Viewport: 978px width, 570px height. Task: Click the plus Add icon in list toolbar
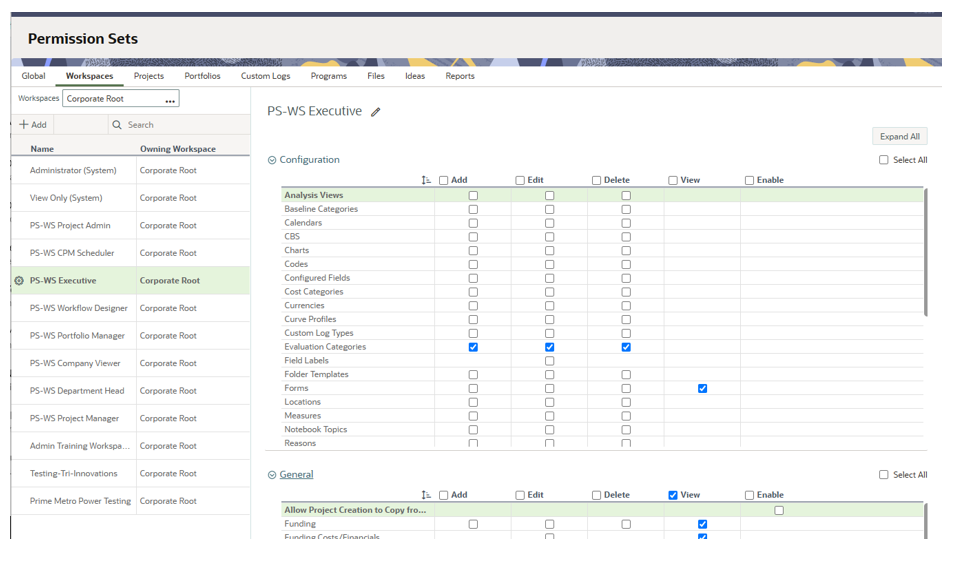[24, 125]
